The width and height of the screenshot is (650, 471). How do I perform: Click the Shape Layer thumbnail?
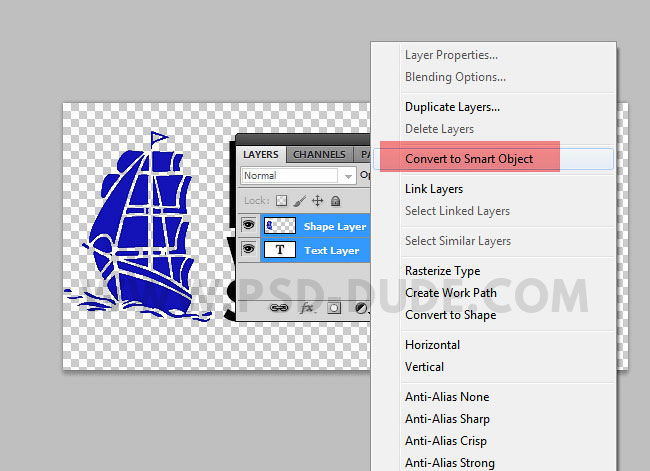click(x=279, y=226)
